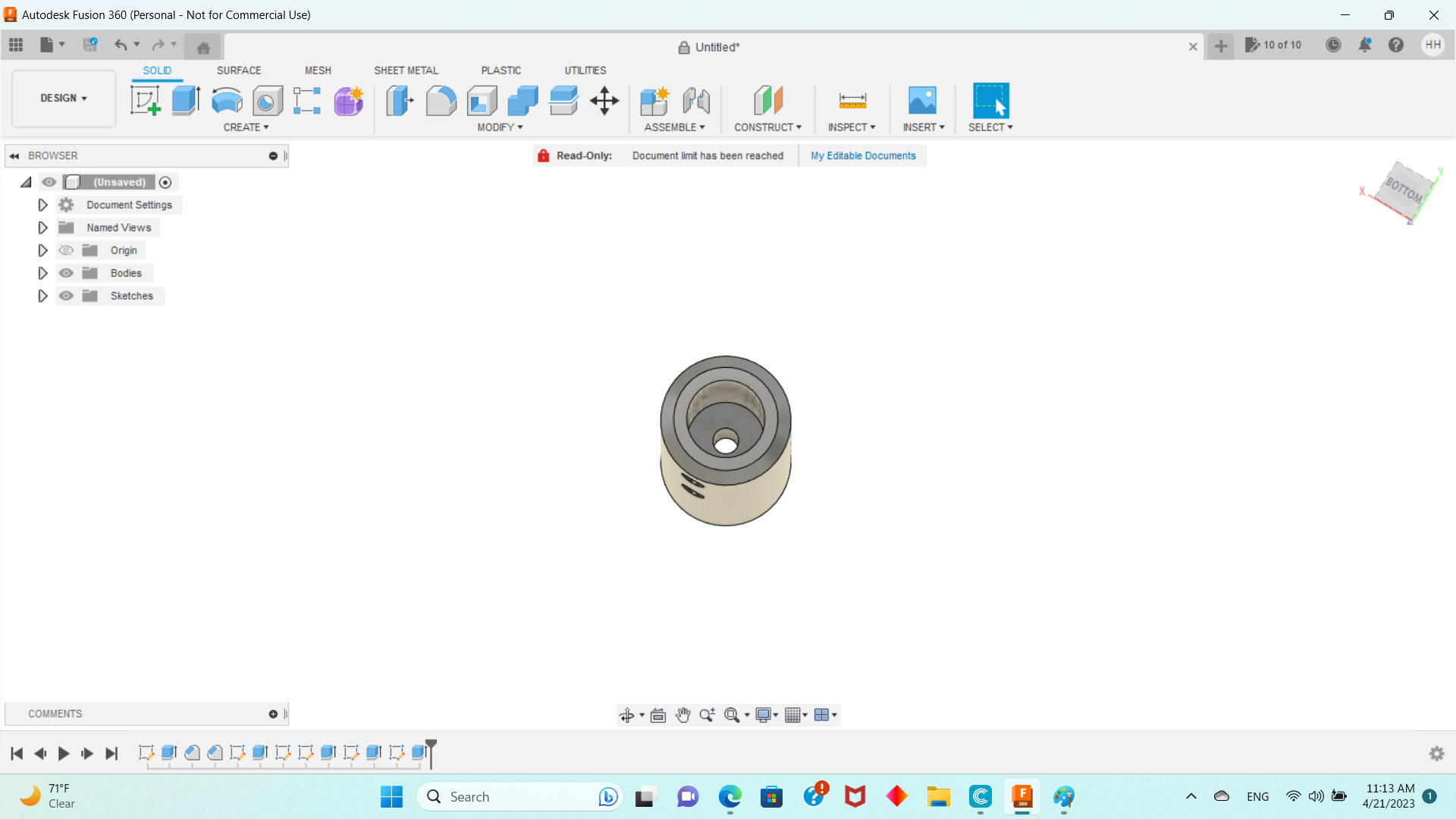
Task: Select the Create Sketch tool
Action: click(145, 100)
